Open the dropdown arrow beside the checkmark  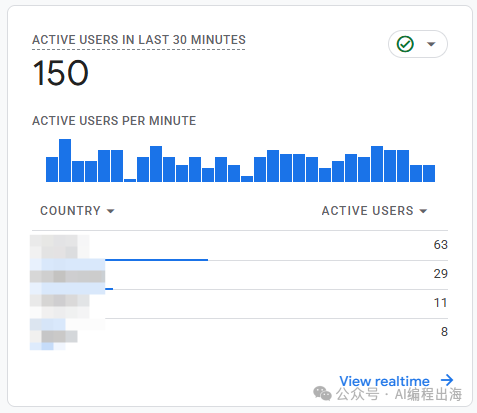click(x=431, y=44)
